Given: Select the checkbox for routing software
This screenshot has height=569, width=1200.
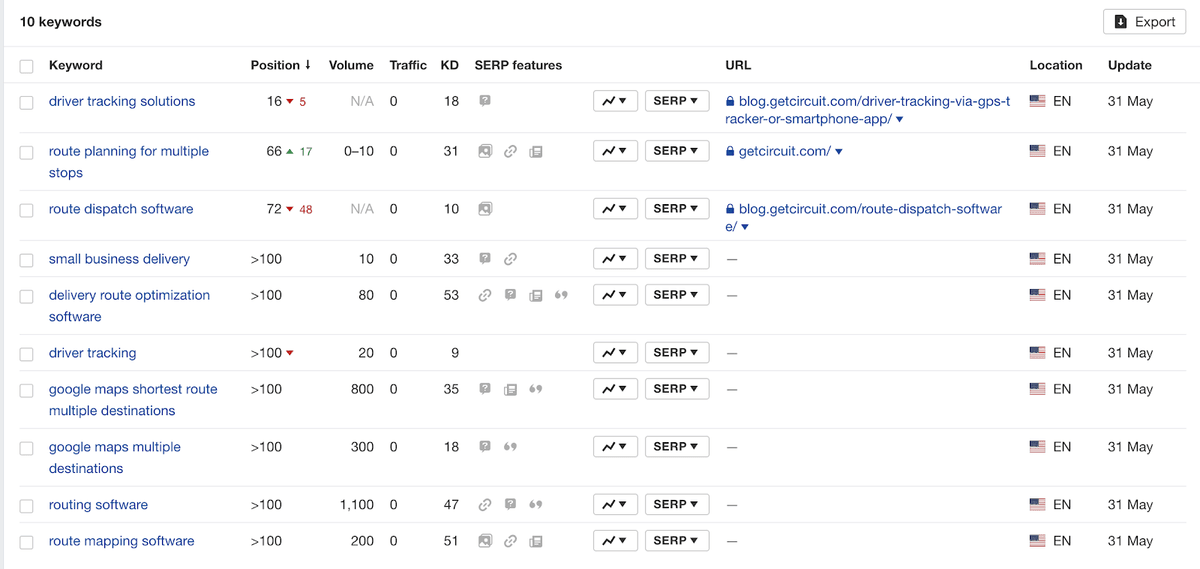Looking at the screenshot, I should 26,506.
